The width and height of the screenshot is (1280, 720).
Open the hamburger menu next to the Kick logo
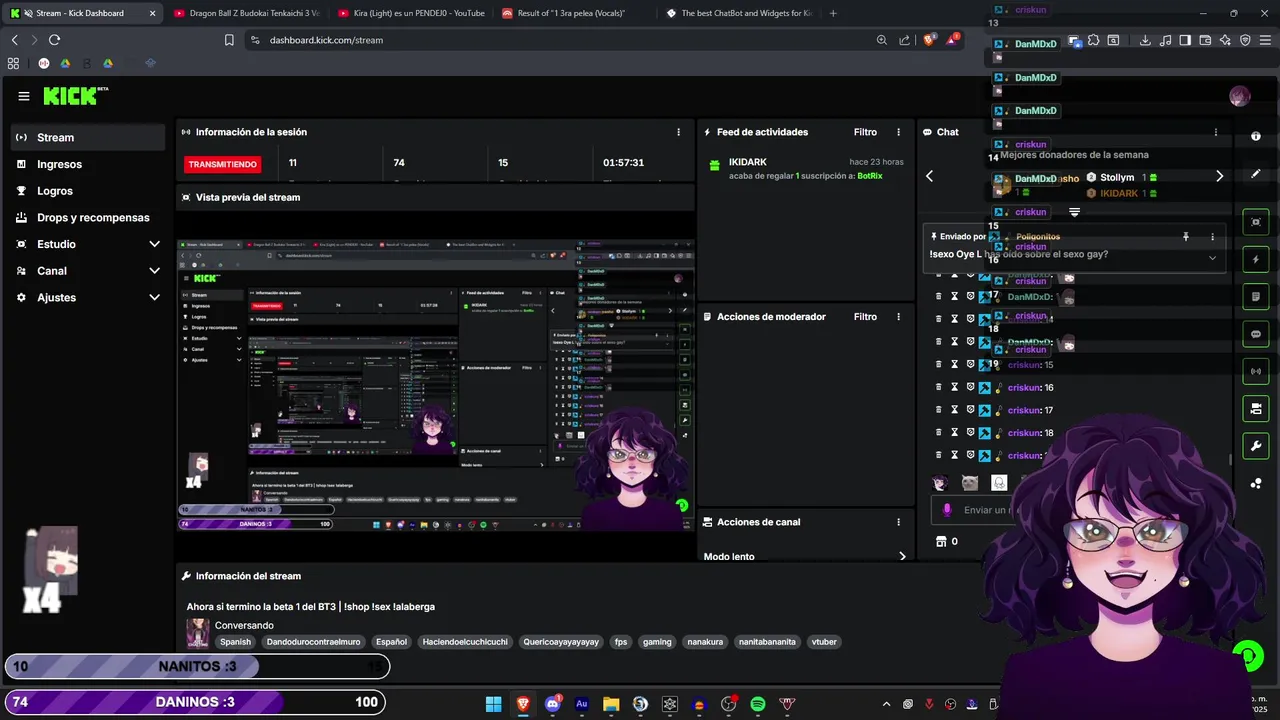click(x=24, y=96)
